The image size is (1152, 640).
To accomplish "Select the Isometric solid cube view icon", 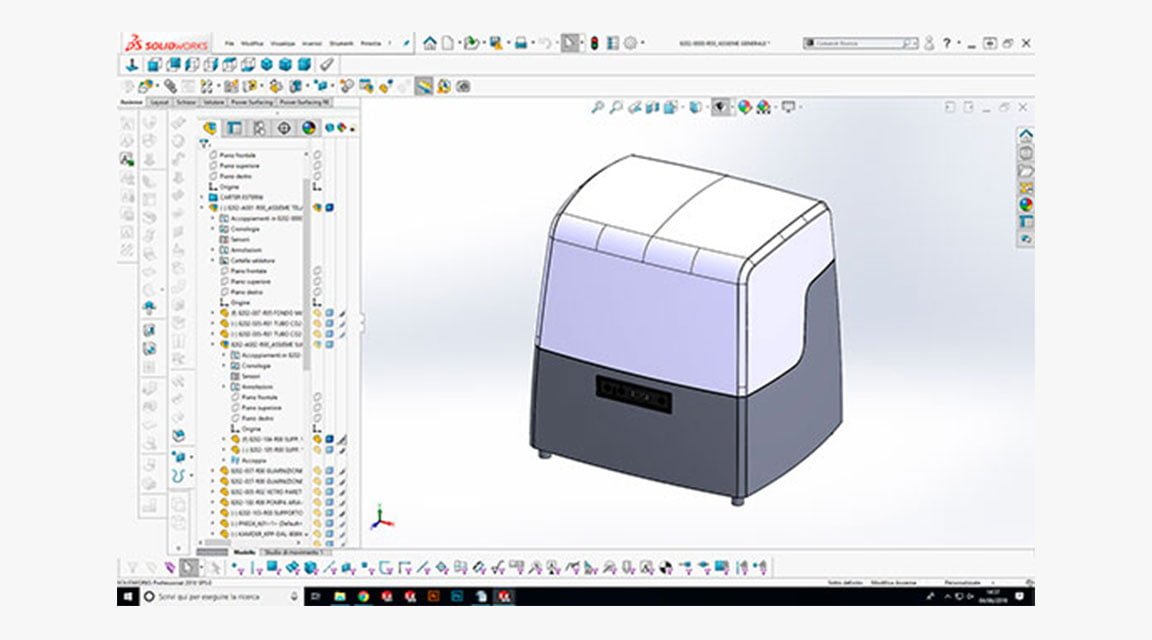I will click(x=267, y=65).
